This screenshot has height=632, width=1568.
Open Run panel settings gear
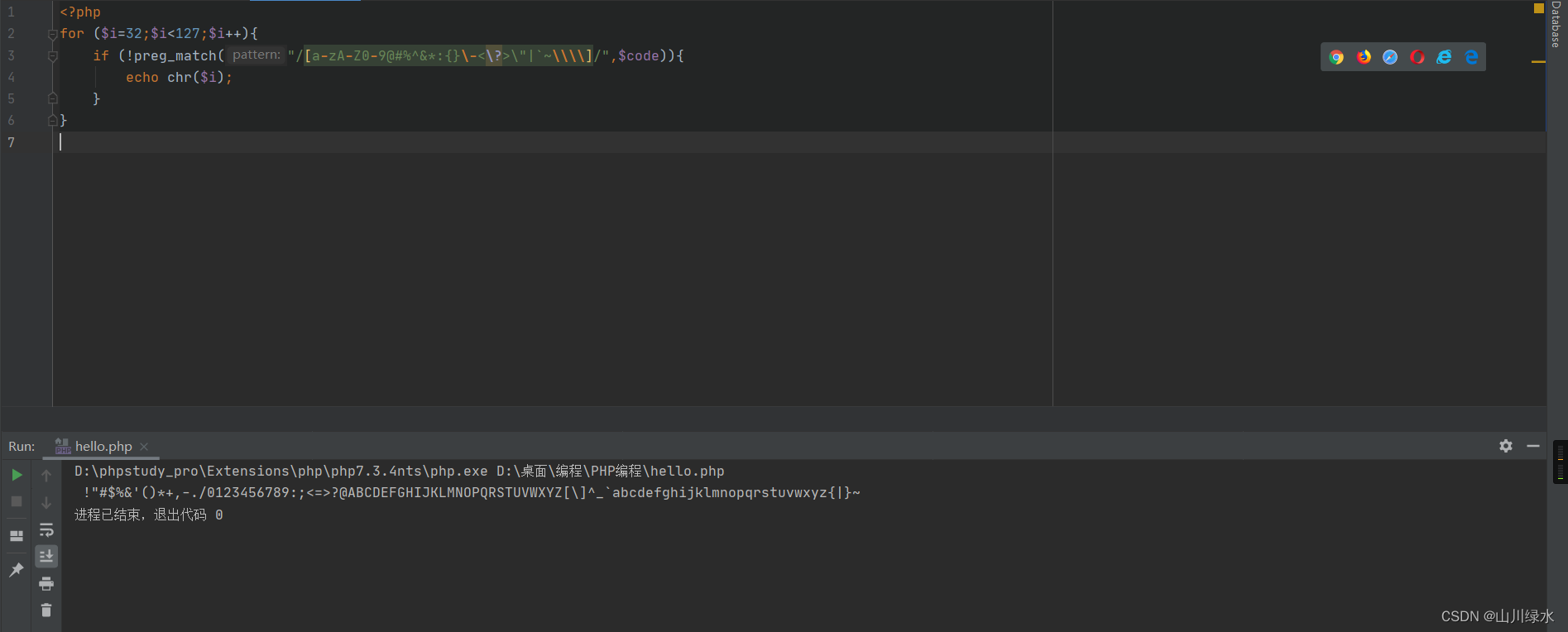tap(1506, 446)
